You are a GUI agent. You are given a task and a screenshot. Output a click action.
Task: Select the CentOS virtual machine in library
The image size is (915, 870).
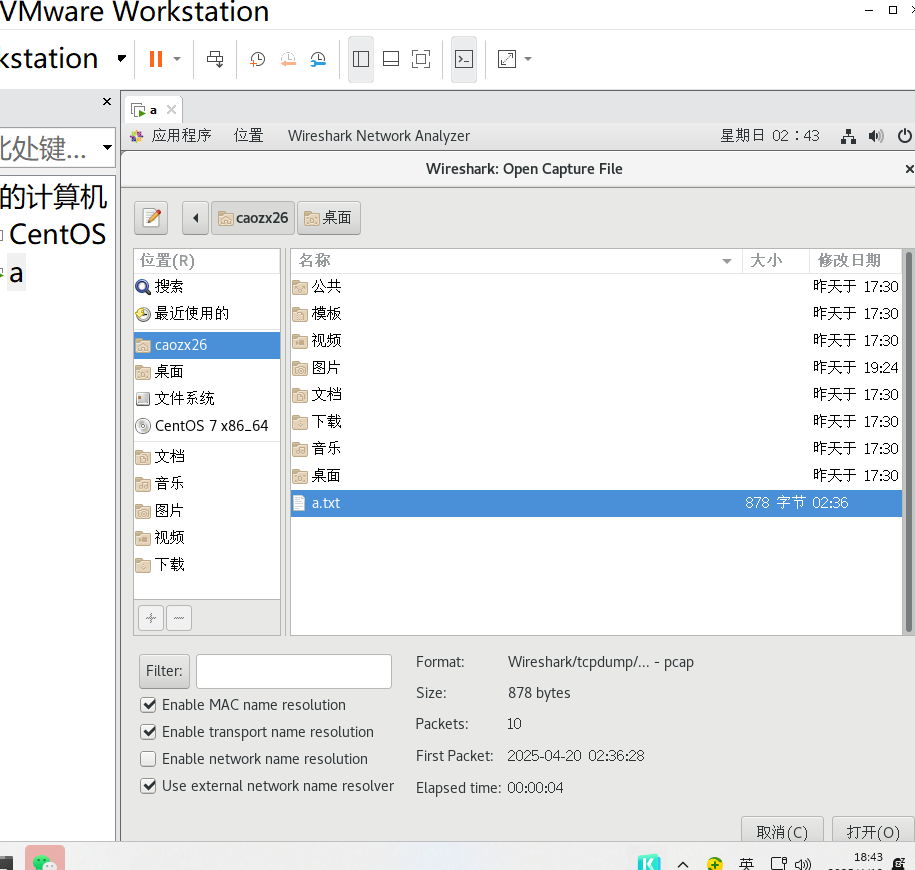tap(57, 235)
